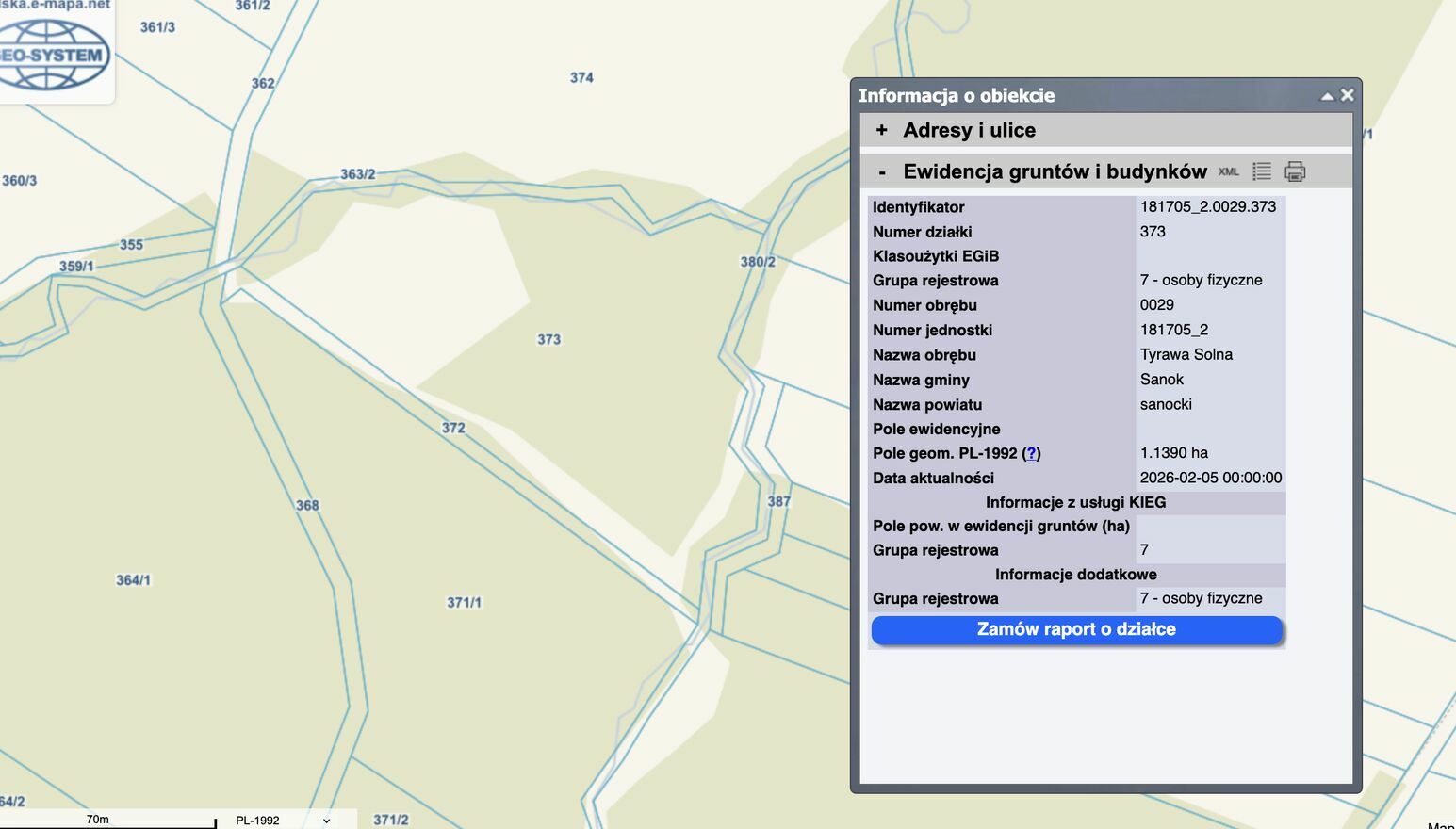Image resolution: width=1456 pixels, height=829 pixels.
Task: Open the PL-1992 coordinate system dropdown
Action: coord(282,821)
